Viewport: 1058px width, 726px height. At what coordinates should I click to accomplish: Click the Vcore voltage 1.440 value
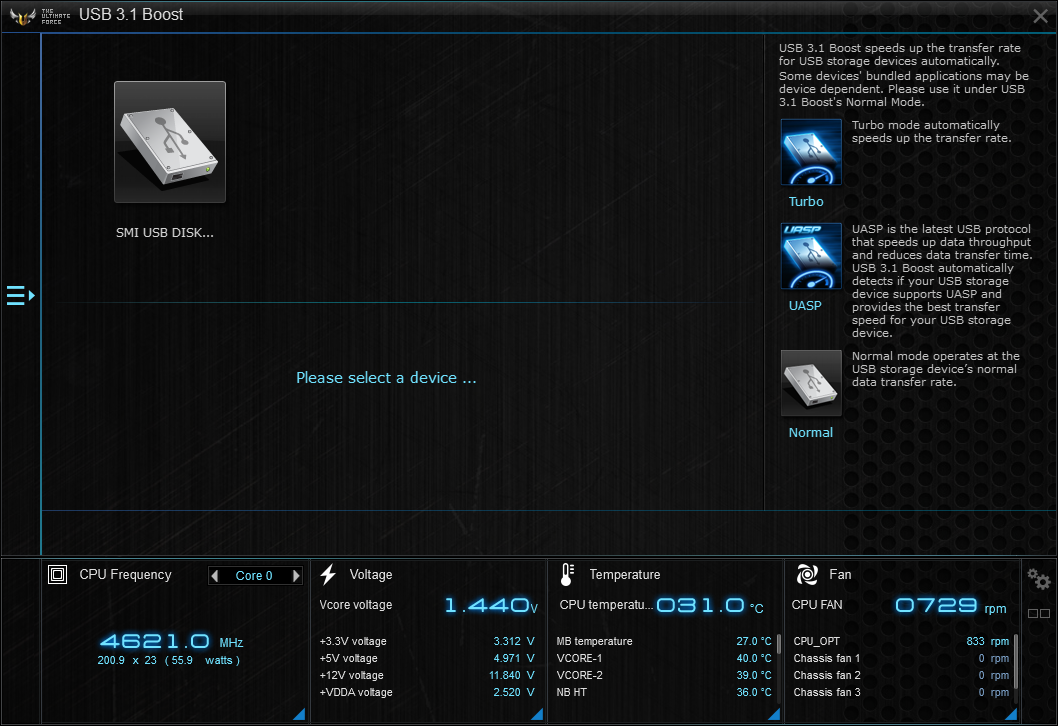point(491,605)
